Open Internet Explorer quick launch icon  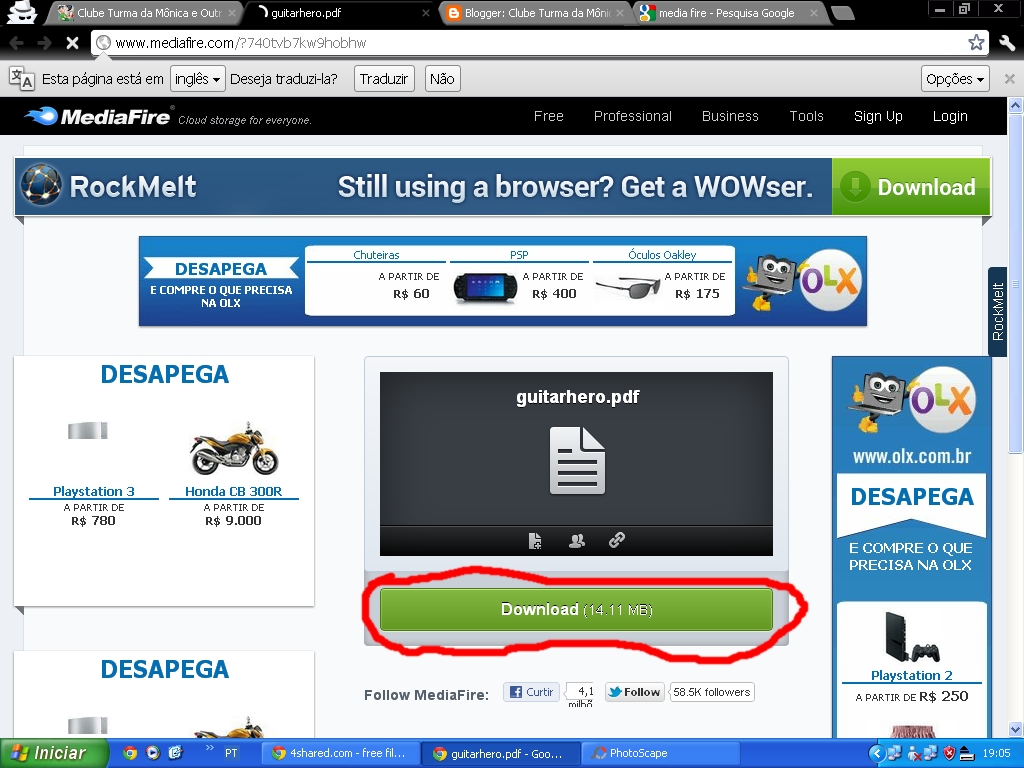coord(175,753)
